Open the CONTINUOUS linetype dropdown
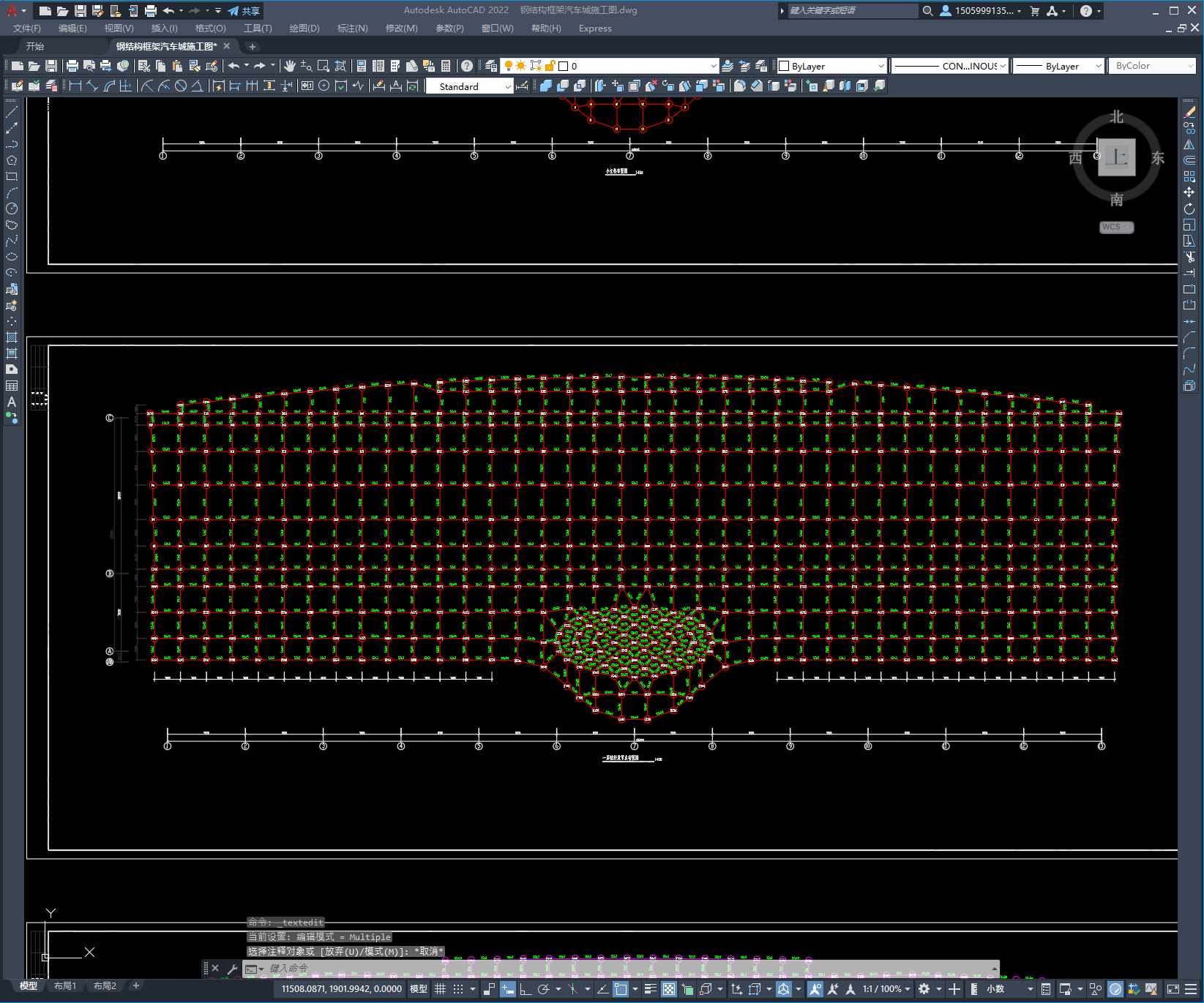Image resolution: width=1204 pixels, height=1003 pixels. (950, 66)
